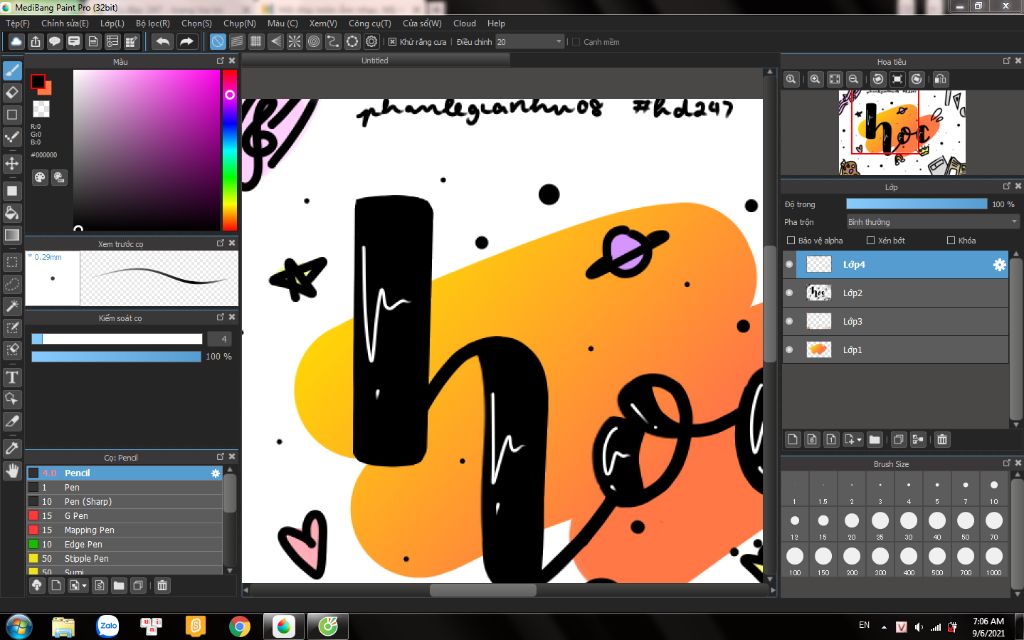This screenshot has width=1024, height=640.
Task: Select the Eraser tool
Action: pos(12,93)
